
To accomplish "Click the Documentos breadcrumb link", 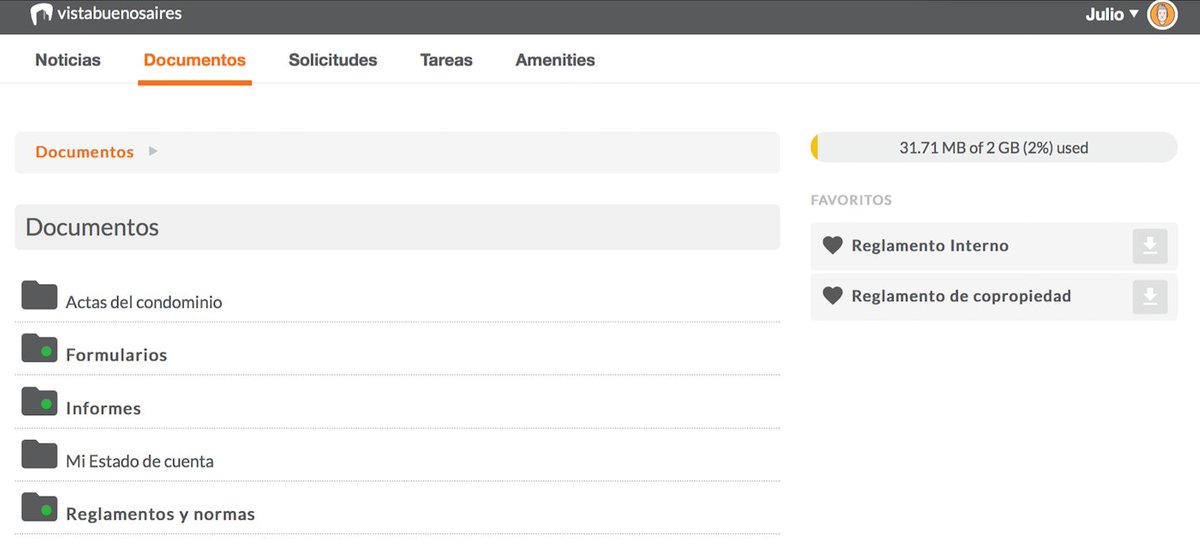I will tap(84, 152).
